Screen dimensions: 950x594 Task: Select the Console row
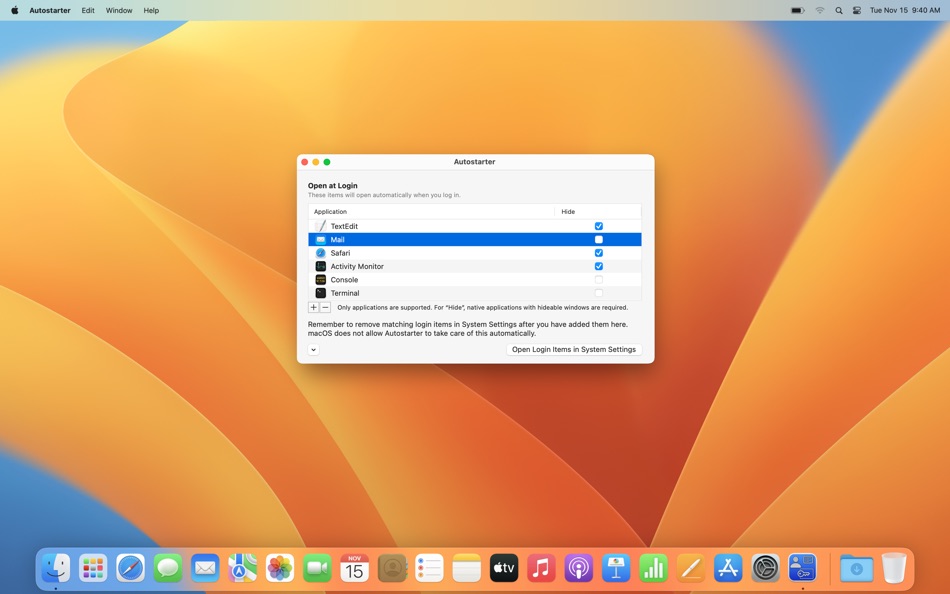click(474, 279)
